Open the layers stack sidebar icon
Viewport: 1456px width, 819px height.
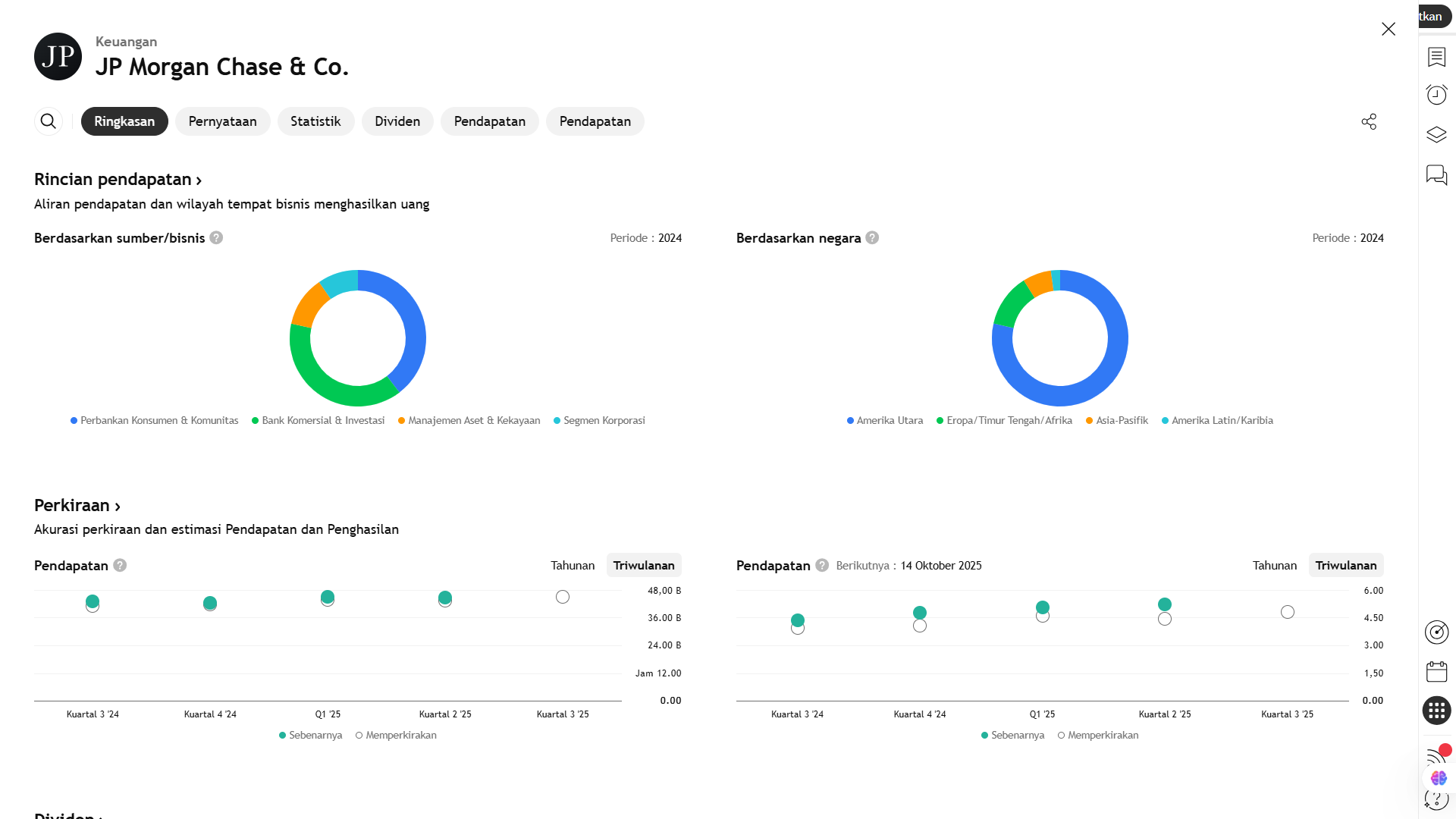(1436, 135)
